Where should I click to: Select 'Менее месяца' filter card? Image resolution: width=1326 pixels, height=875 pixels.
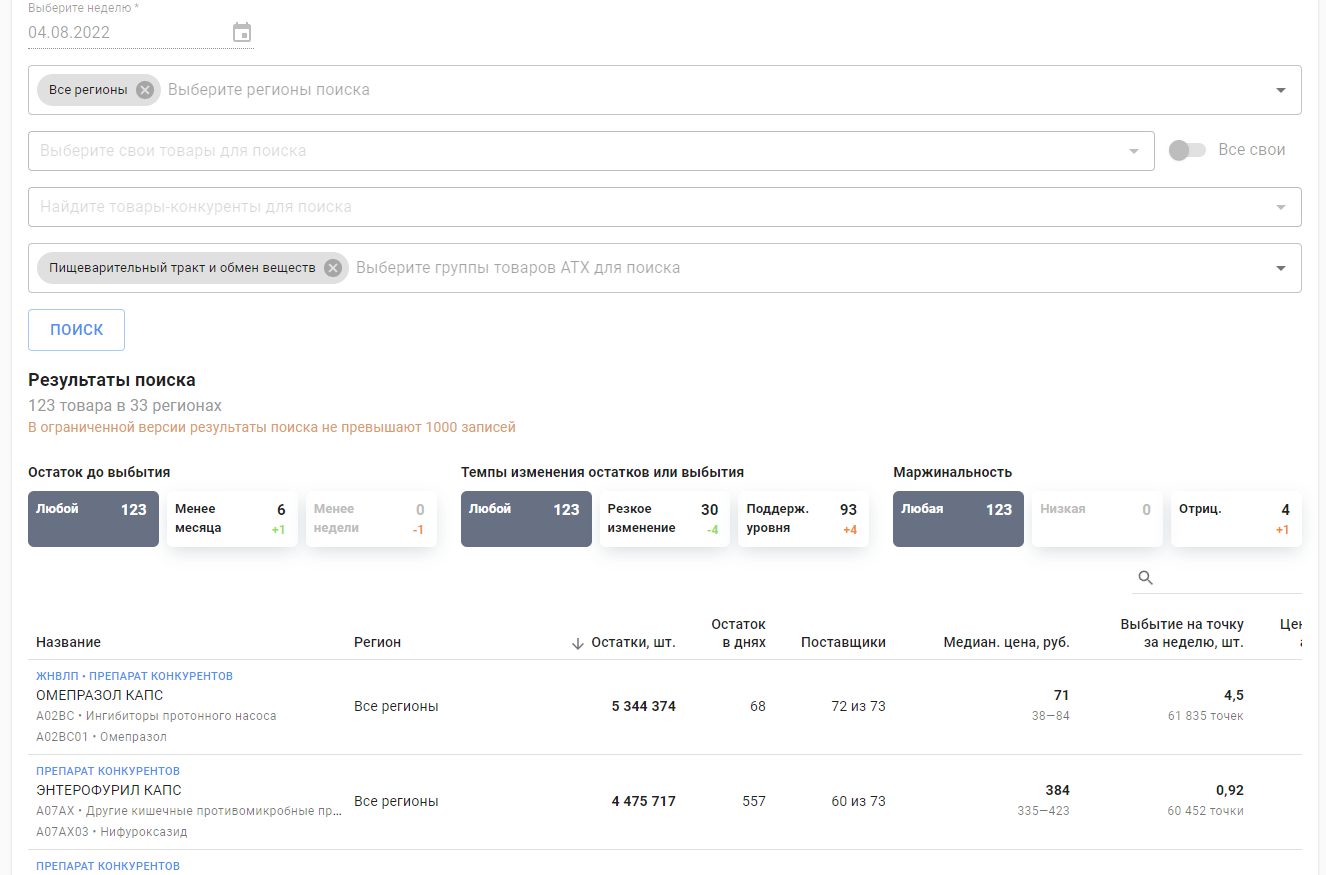tap(232, 519)
